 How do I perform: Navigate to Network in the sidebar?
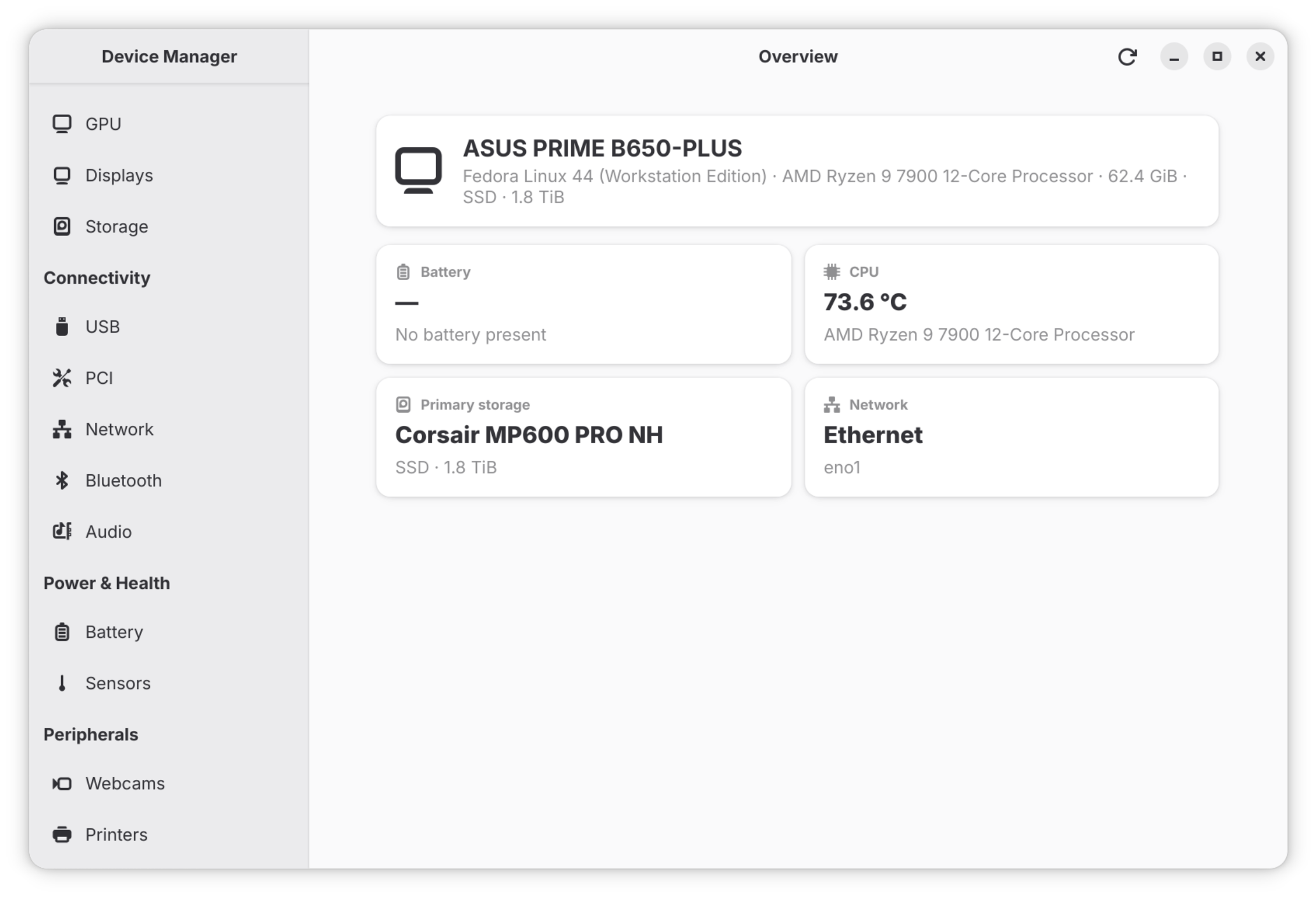pos(169,429)
